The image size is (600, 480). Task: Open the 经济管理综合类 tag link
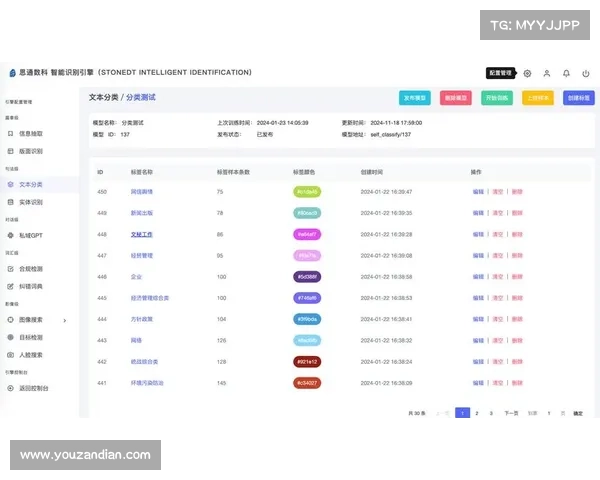point(150,298)
